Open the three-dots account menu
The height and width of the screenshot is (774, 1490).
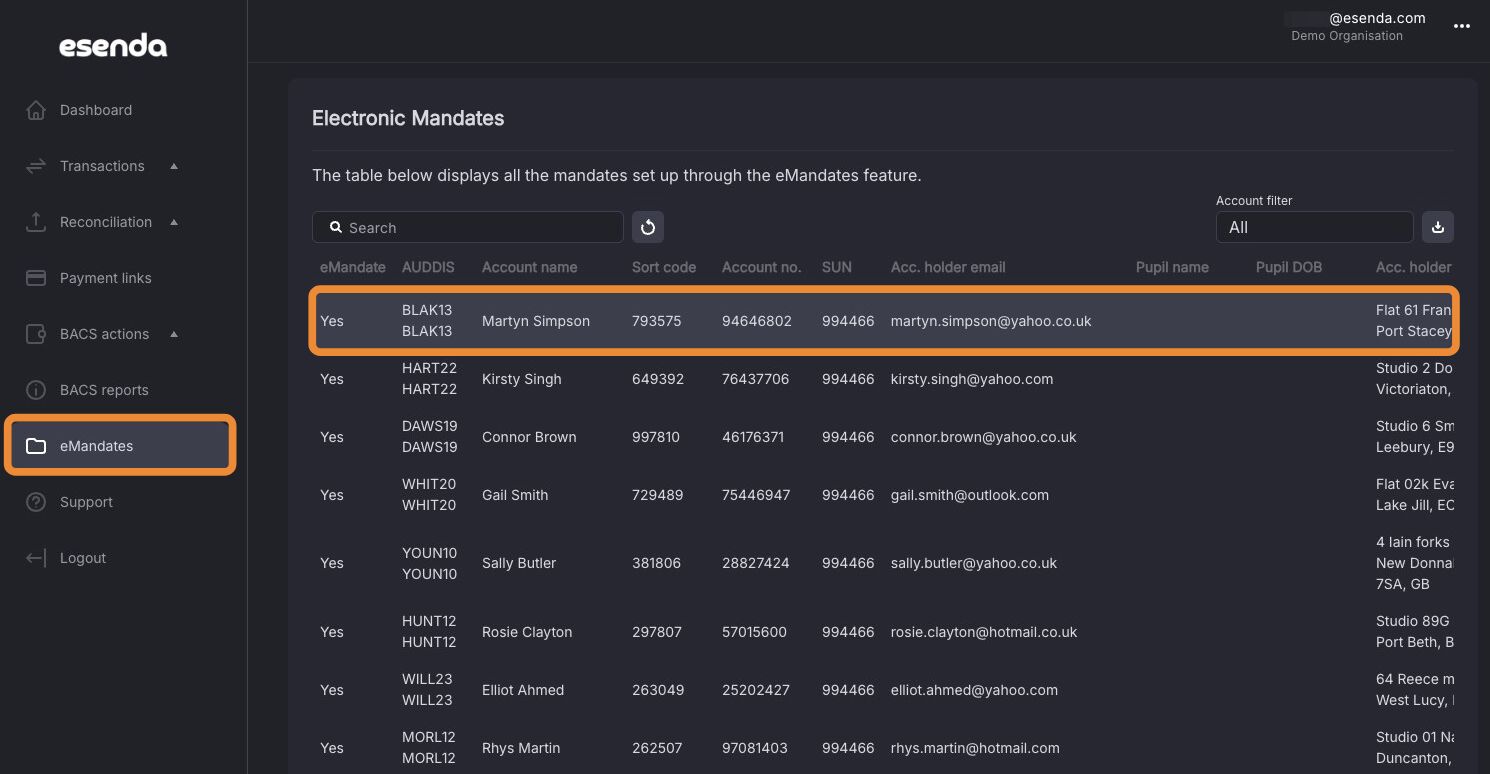(1462, 27)
